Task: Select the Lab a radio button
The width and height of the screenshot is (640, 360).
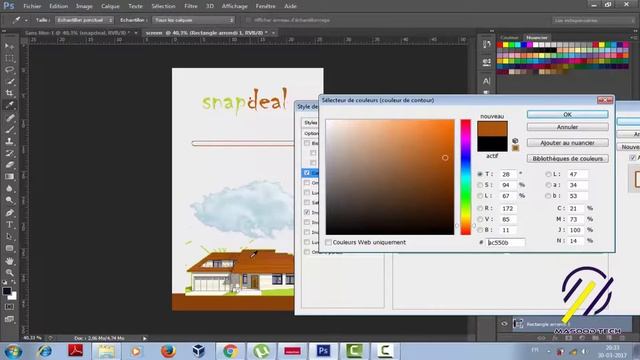Action: click(x=548, y=185)
